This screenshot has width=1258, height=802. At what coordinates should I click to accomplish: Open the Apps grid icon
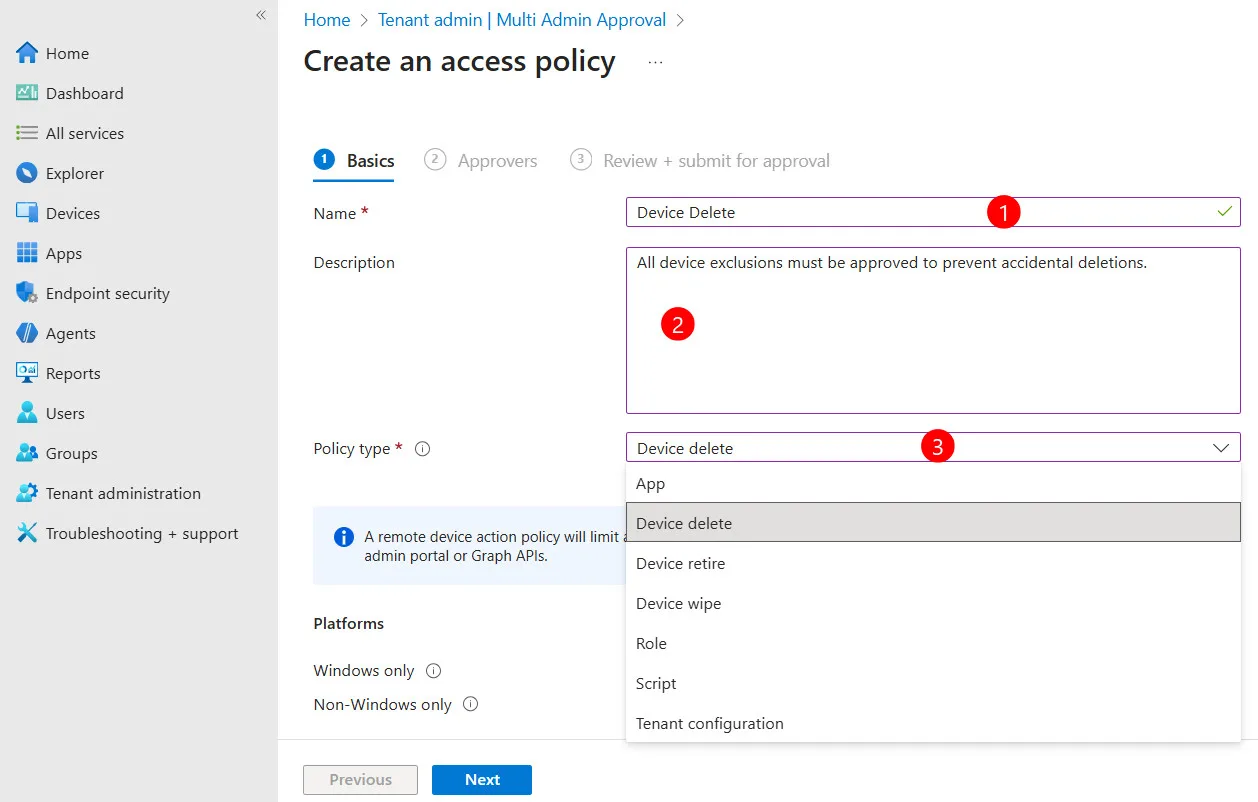[27, 253]
